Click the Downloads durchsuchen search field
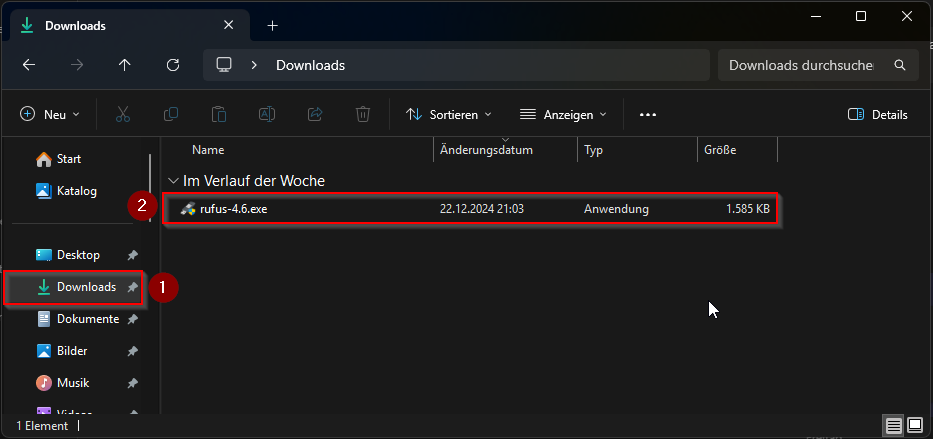This screenshot has height=439, width=933. point(805,65)
